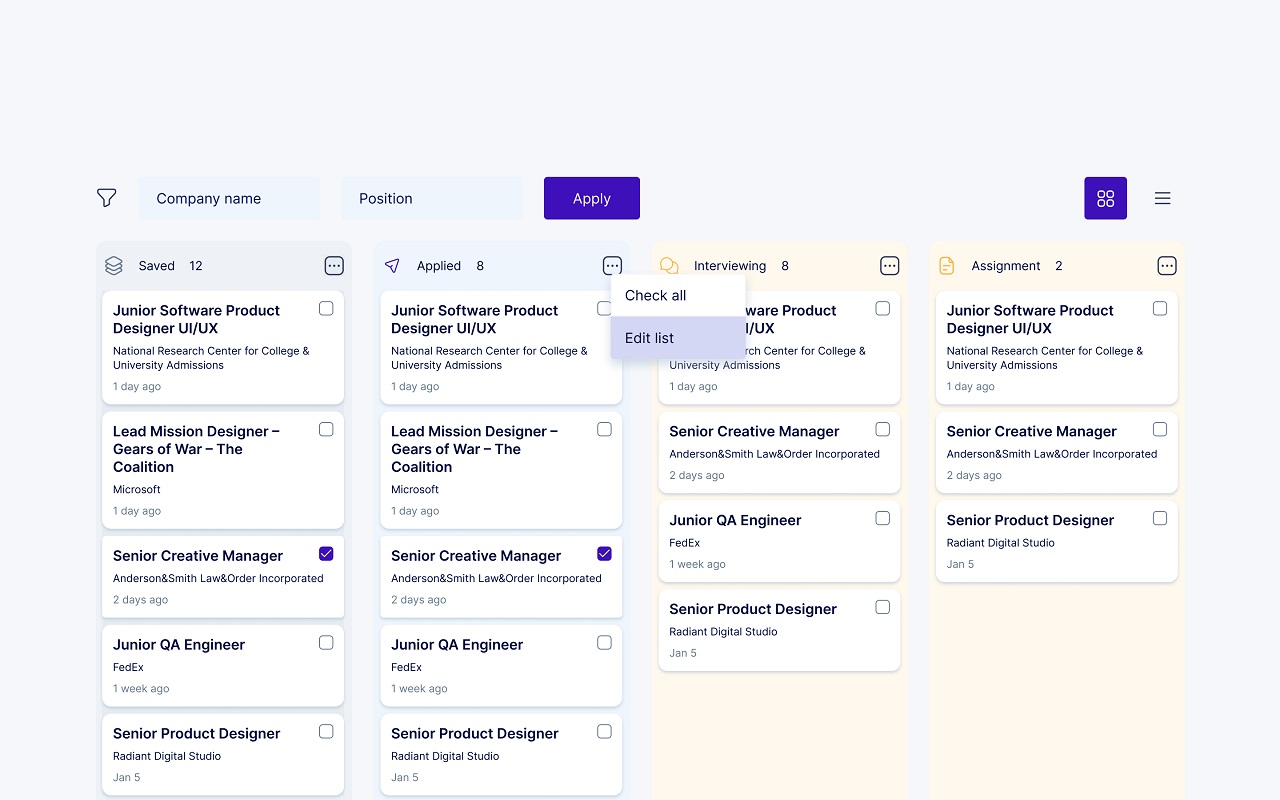This screenshot has height=800, width=1280.
Task: Select the chat bubble icon beside Interviewing
Action: pyautogui.click(x=669, y=265)
